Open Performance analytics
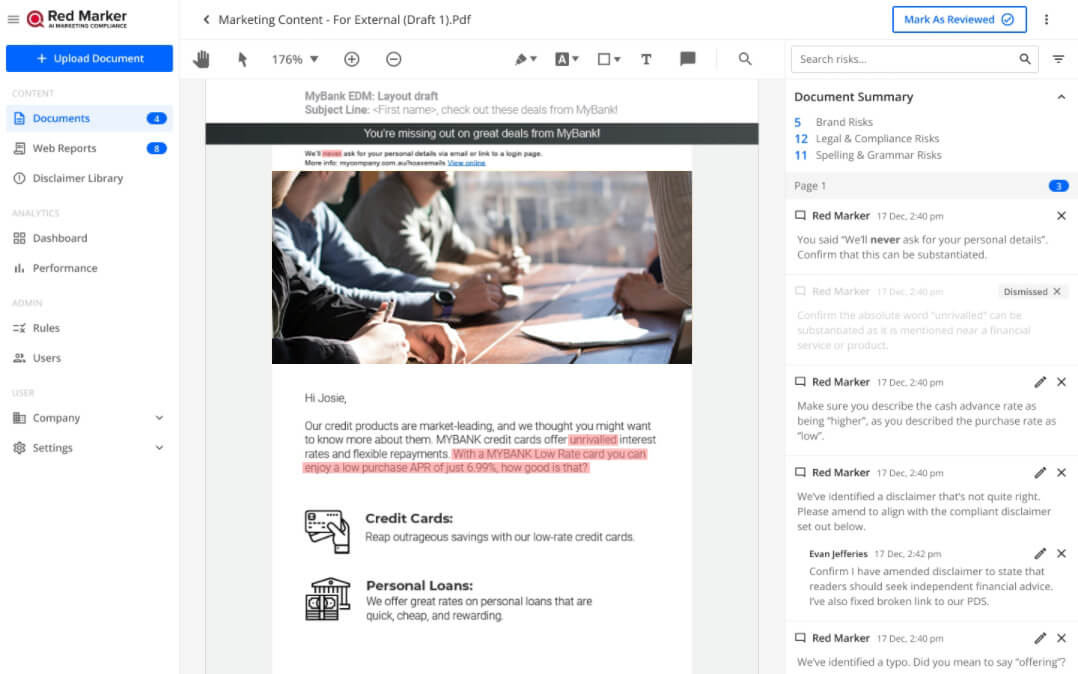This screenshot has height=674, width=1078. tap(65, 268)
